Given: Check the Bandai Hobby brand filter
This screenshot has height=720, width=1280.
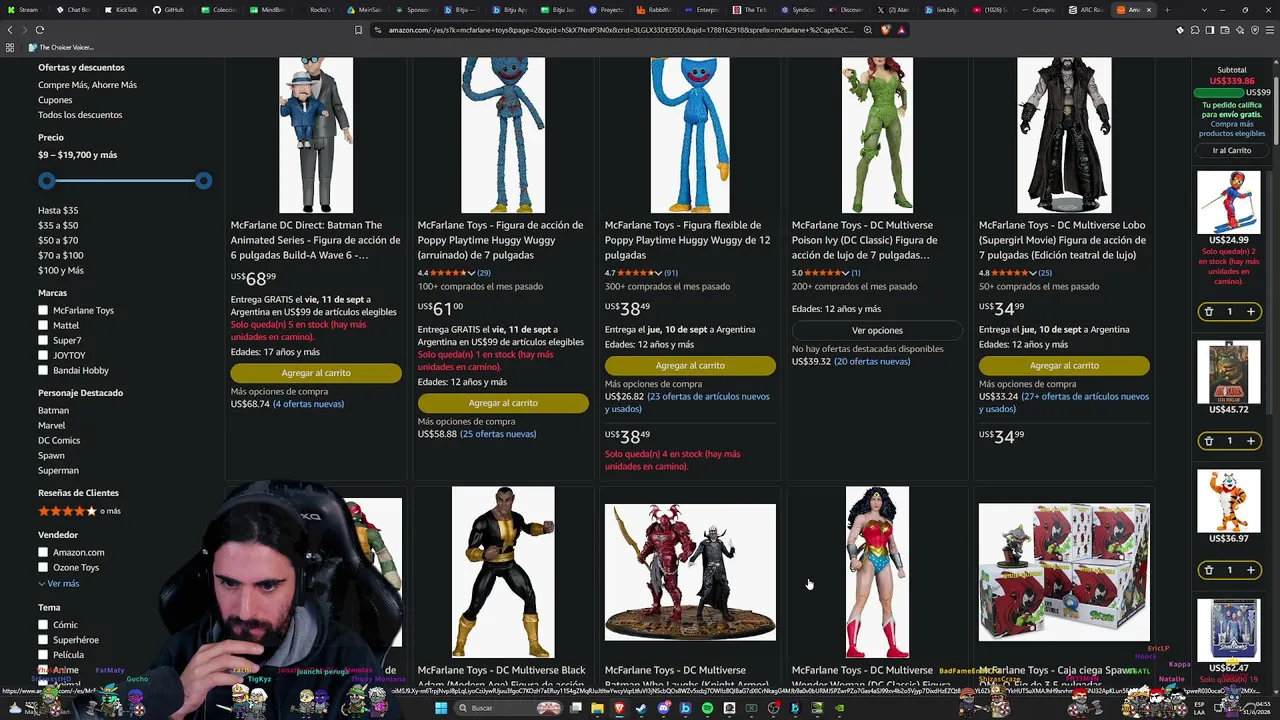Looking at the screenshot, I should coord(43,370).
